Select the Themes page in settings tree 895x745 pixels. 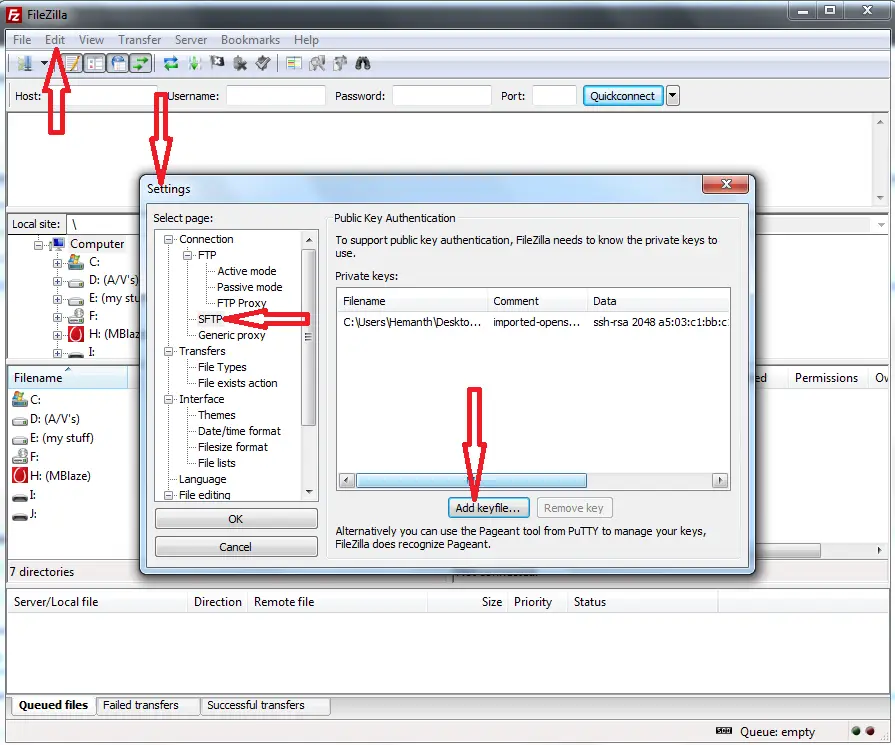pos(216,415)
